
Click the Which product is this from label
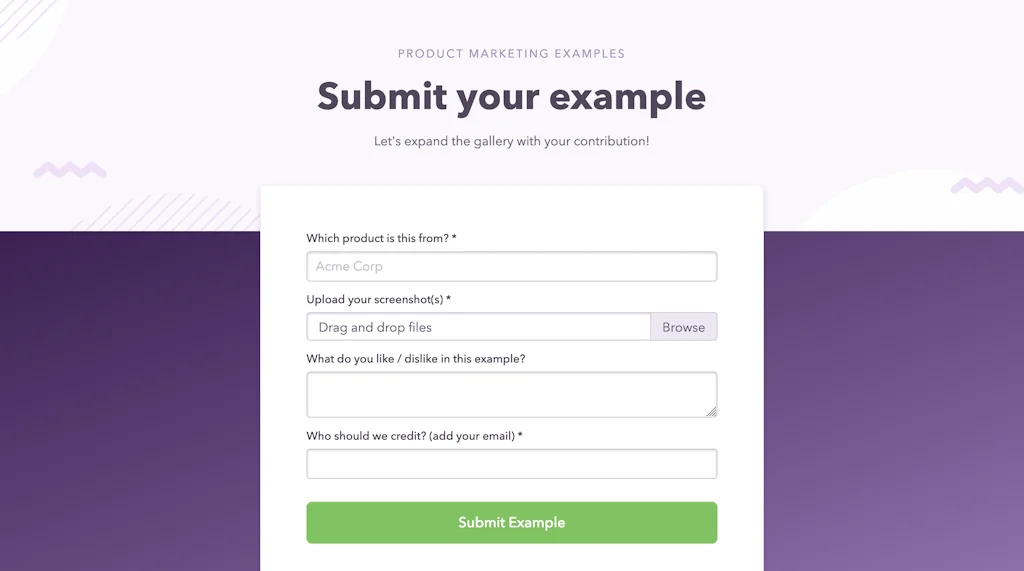[380, 239]
